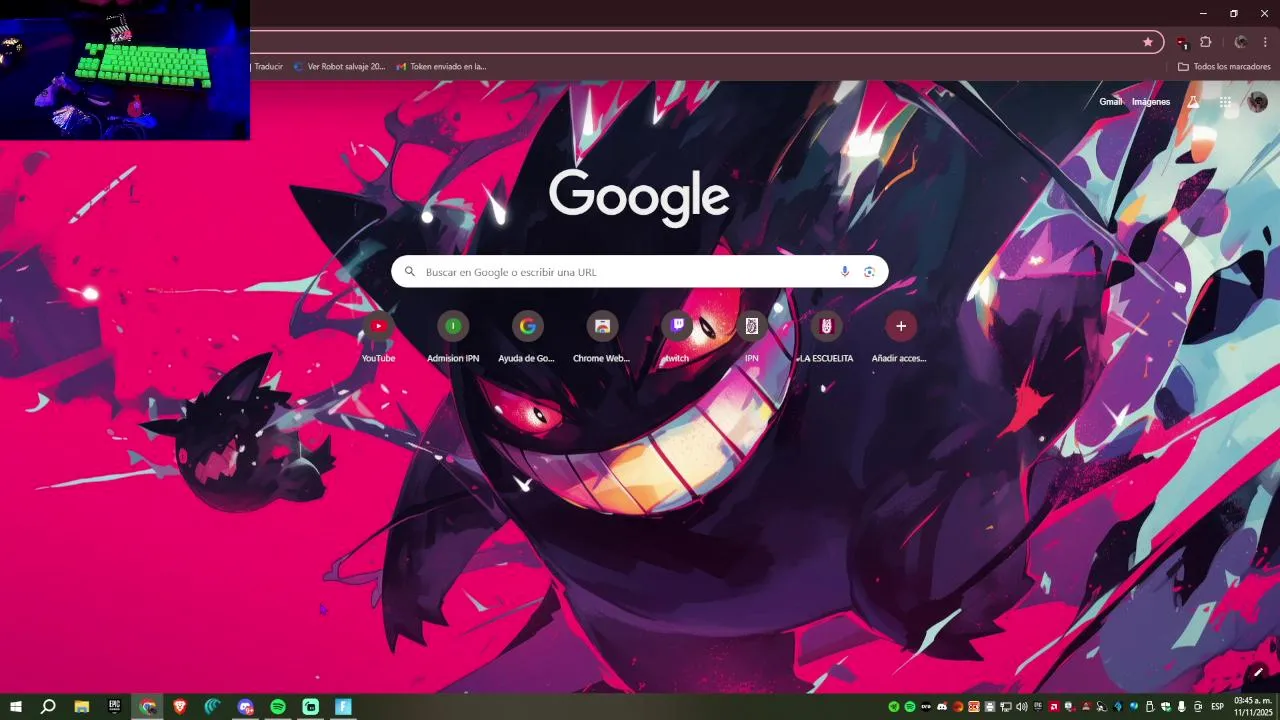This screenshot has height=720, width=1280.
Task: Open the 'Token enviado en la...' bookmark
Action: [441, 67]
